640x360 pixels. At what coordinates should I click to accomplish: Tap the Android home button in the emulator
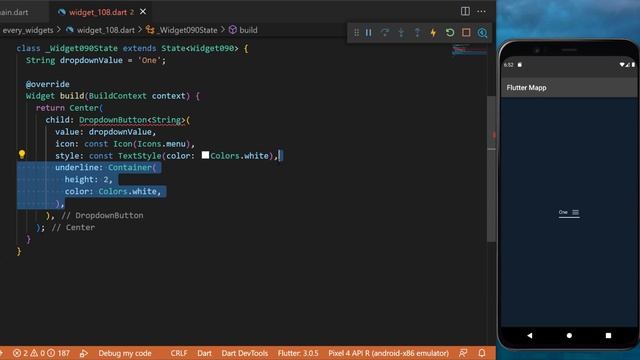pyautogui.click(x=569, y=336)
